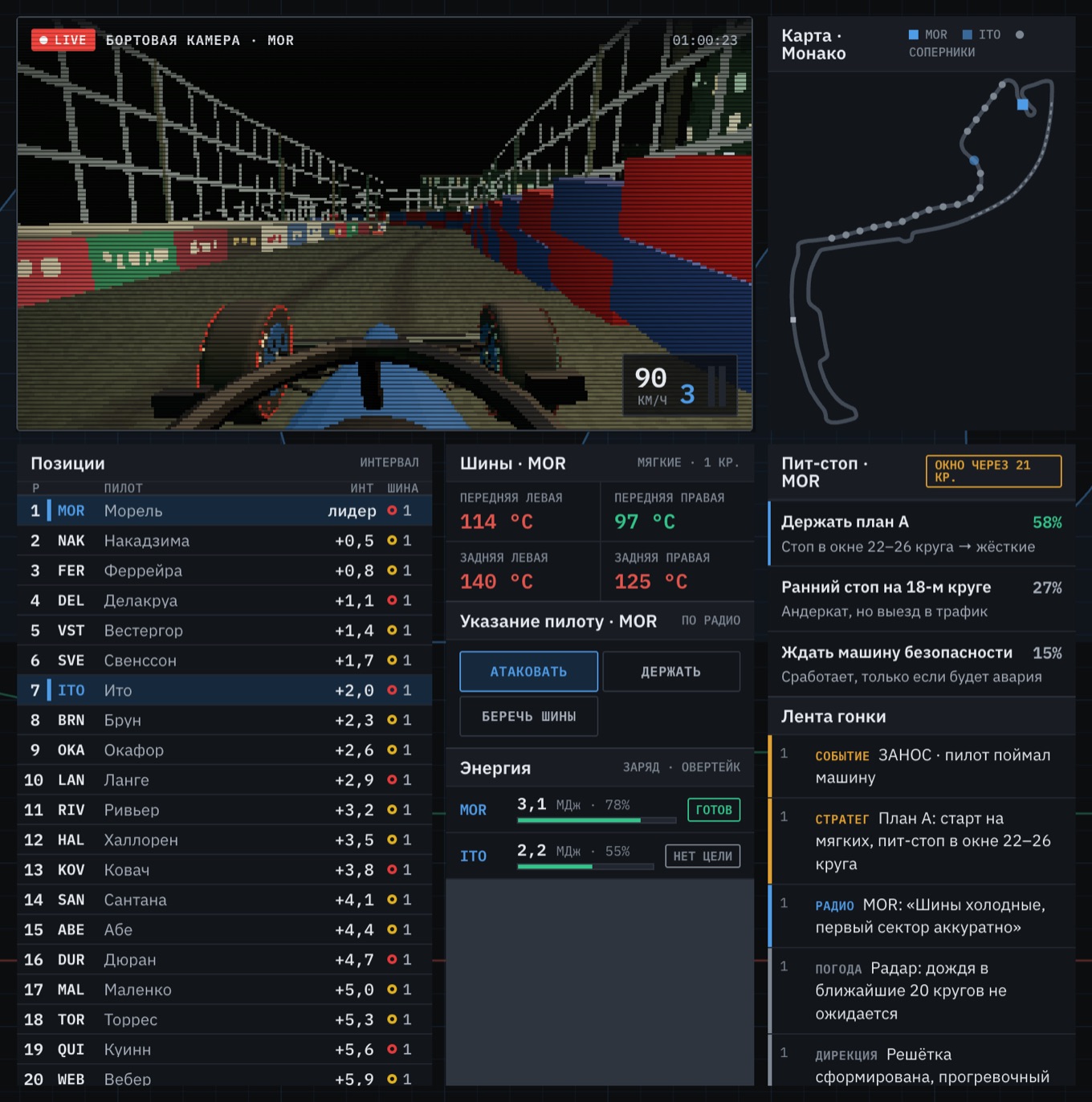Viewport: 1092px width, 1102px height.
Task: Choose the Держать план А strategy option
Action: (922, 534)
